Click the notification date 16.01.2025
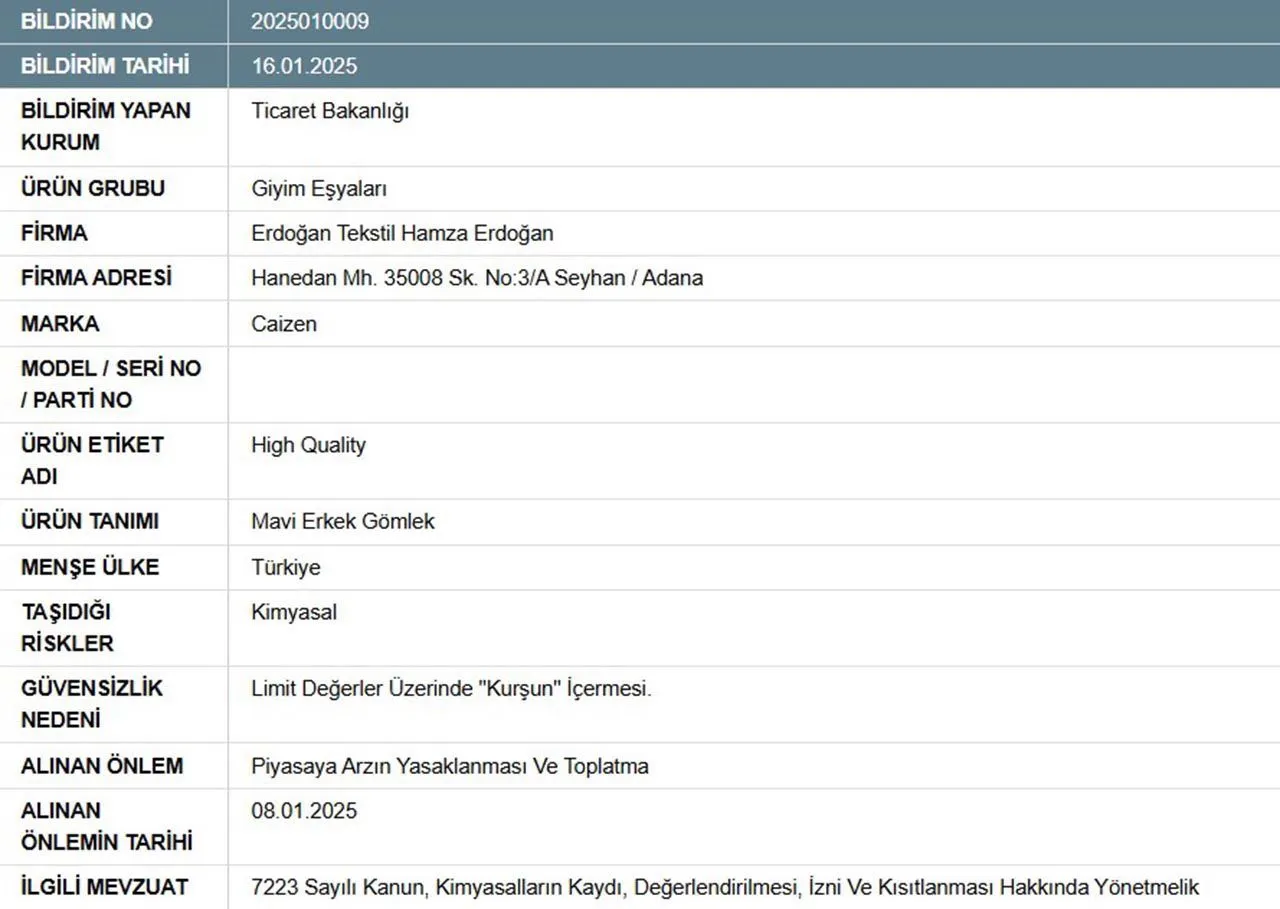The image size is (1280, 909). click(x=304, y=66)
